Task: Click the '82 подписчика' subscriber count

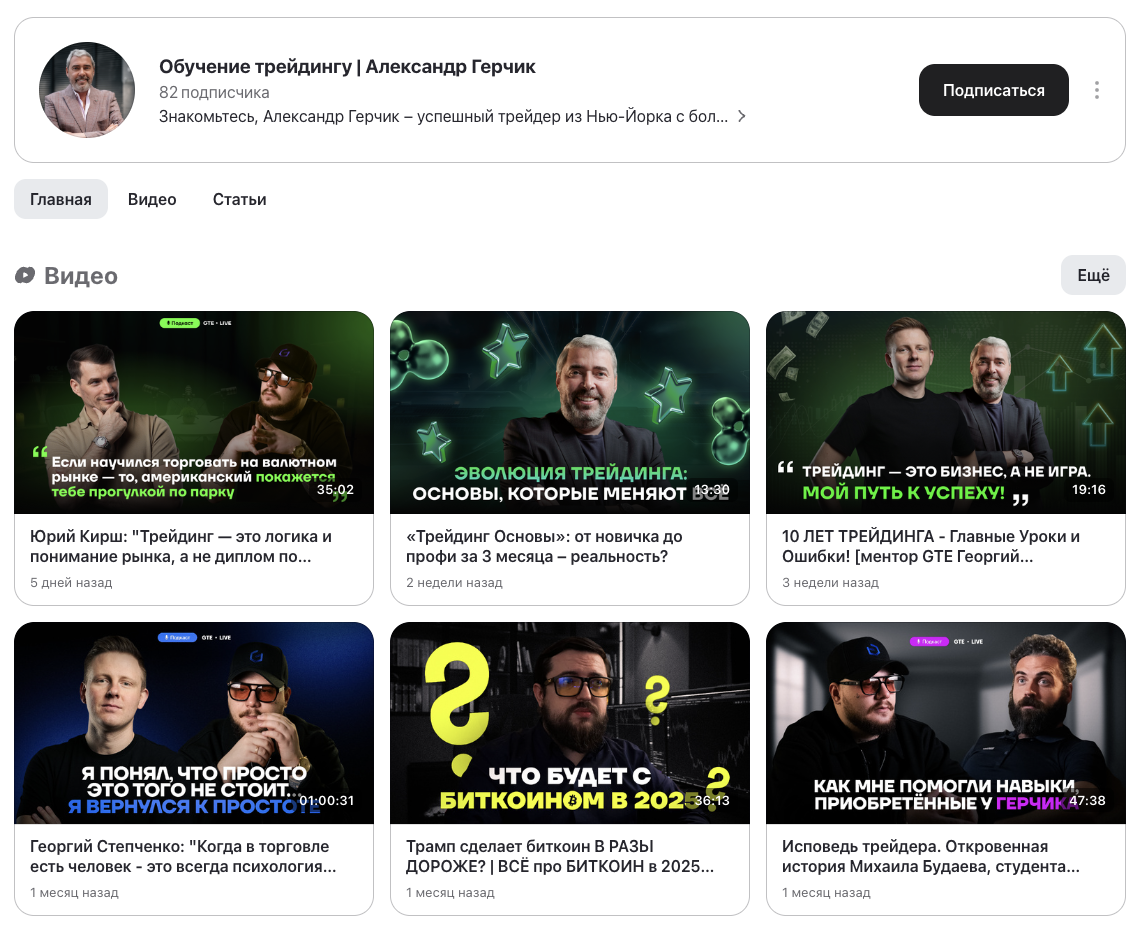Action: [214, 92]
